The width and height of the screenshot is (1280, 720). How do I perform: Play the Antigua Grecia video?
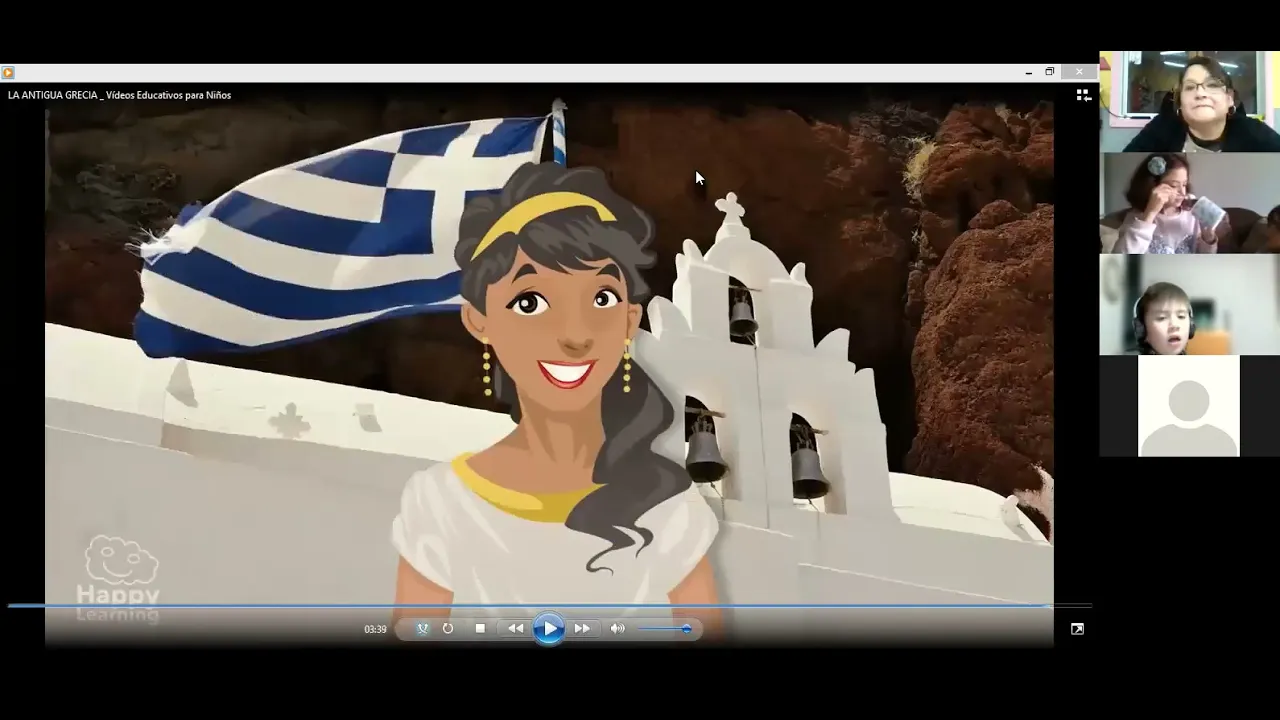(x=548, y=629)
